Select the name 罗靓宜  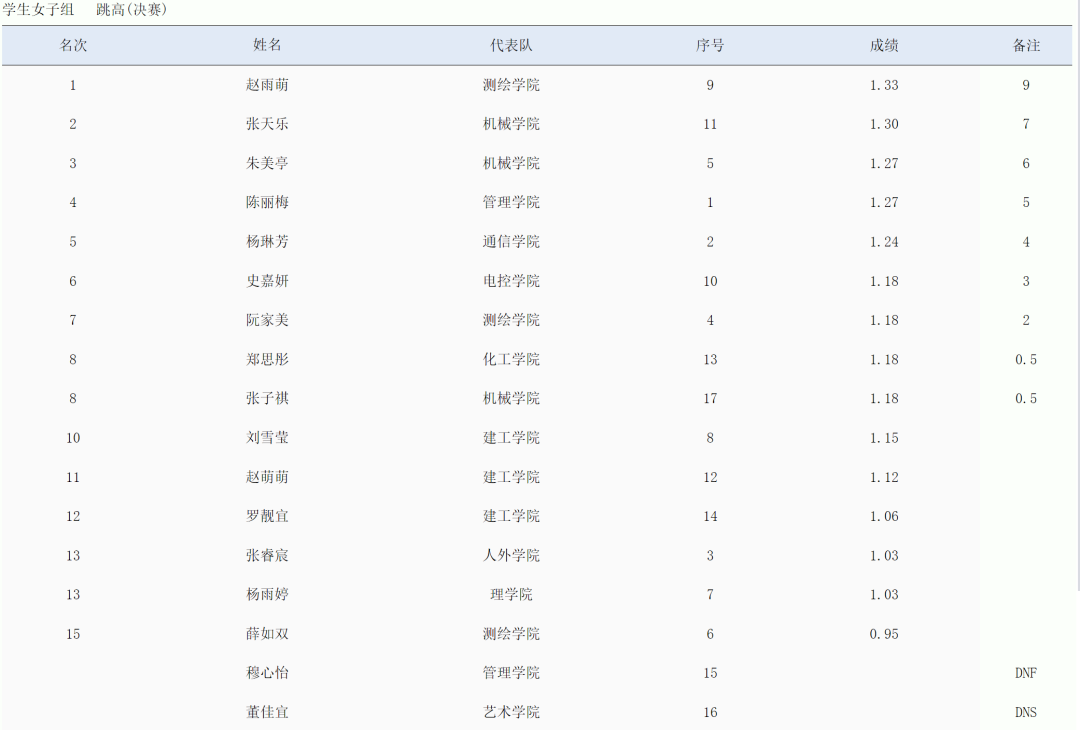coord(267,516)
